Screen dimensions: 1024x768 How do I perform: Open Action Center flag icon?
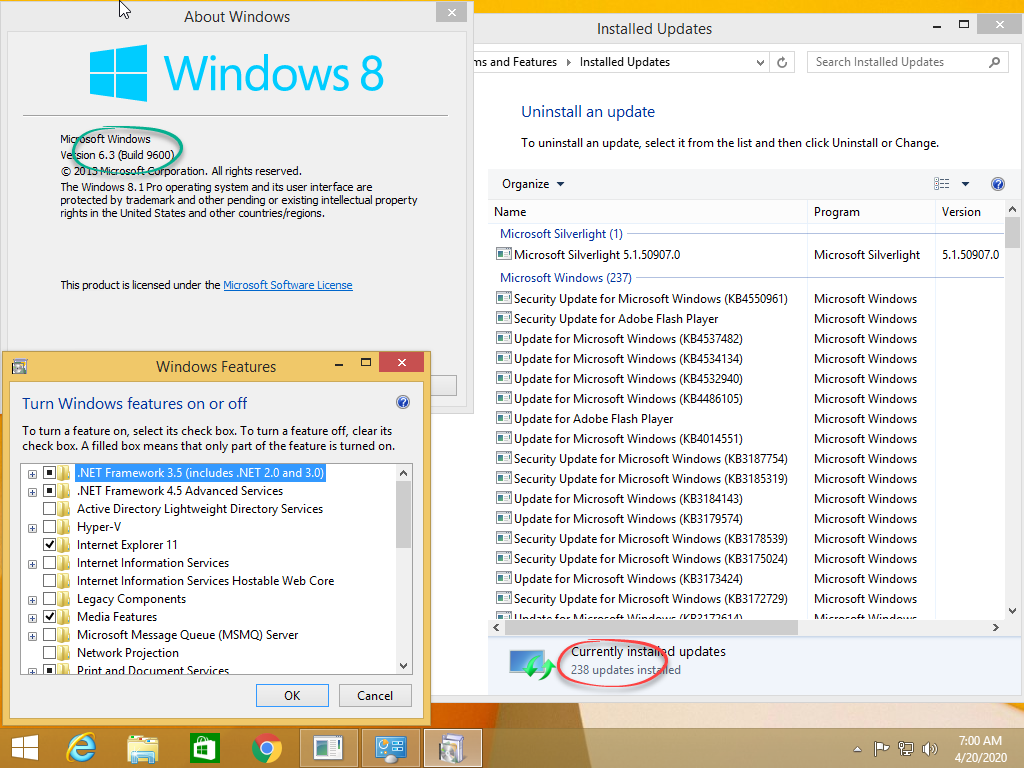pos(882,748)
